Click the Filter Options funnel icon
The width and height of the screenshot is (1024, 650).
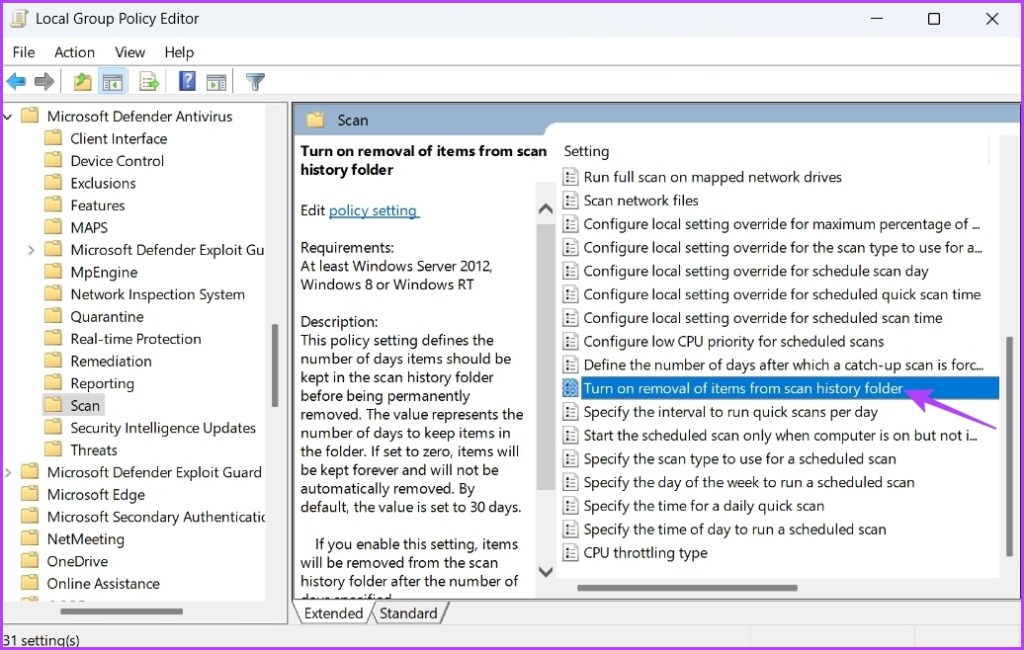[254, 81]
